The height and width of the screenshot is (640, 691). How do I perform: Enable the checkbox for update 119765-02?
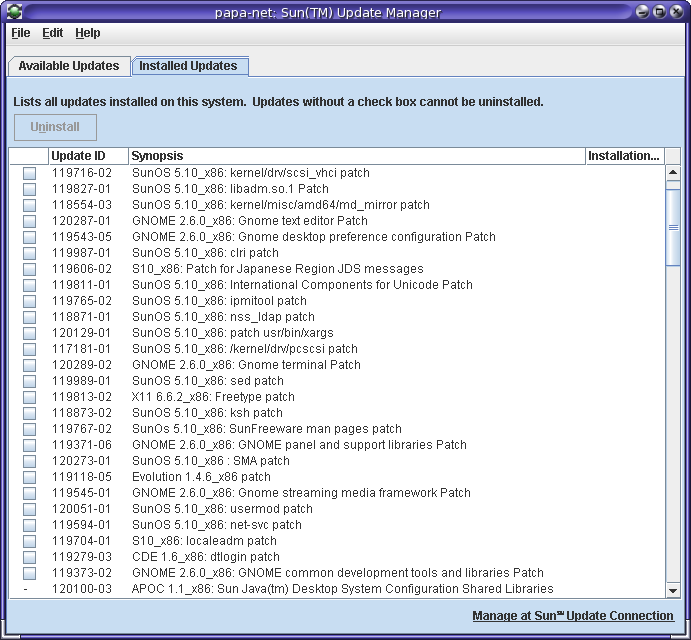pos(30,301)
